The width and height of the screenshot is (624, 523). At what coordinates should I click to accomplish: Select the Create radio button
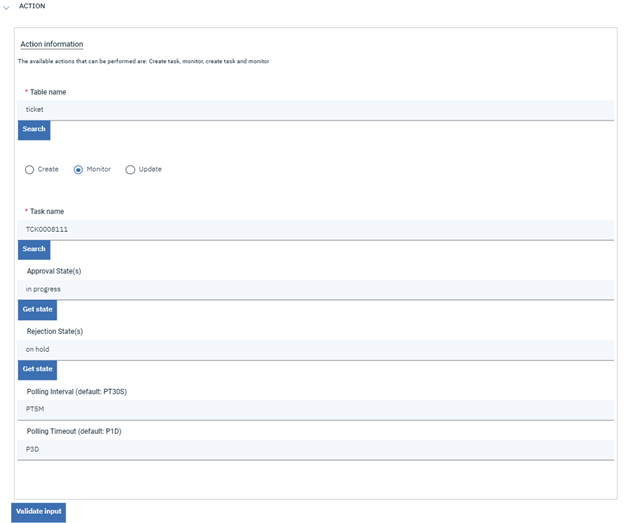30,169
